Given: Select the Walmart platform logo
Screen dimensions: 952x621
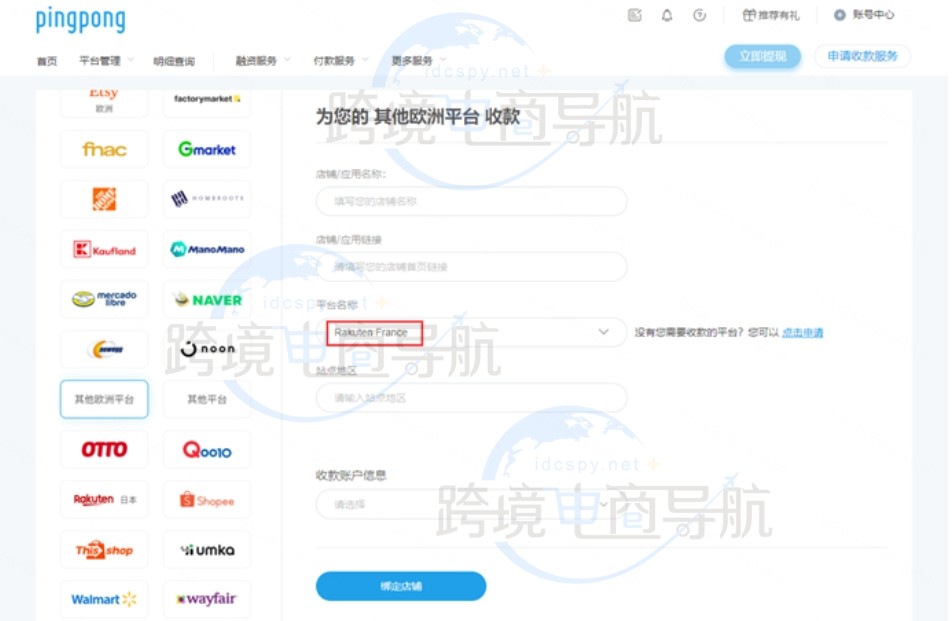Looking at the screenshot, I should [104, 600].
